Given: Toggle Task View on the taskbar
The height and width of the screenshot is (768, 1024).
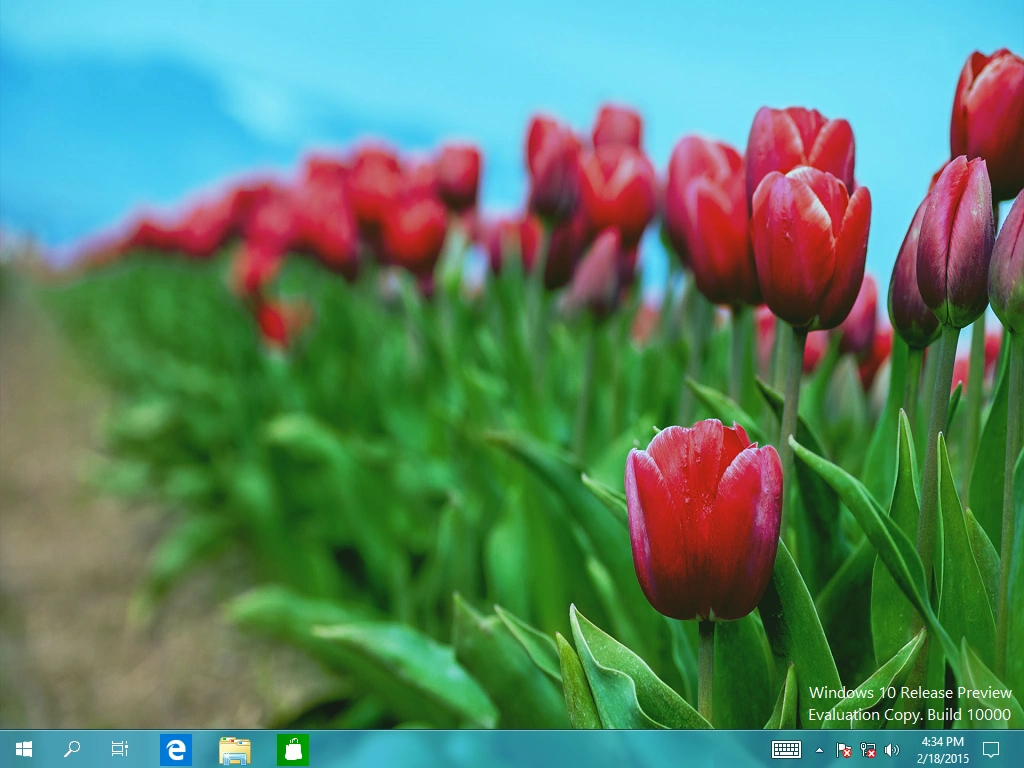Looking at the screenshot, I should (119, 749).
